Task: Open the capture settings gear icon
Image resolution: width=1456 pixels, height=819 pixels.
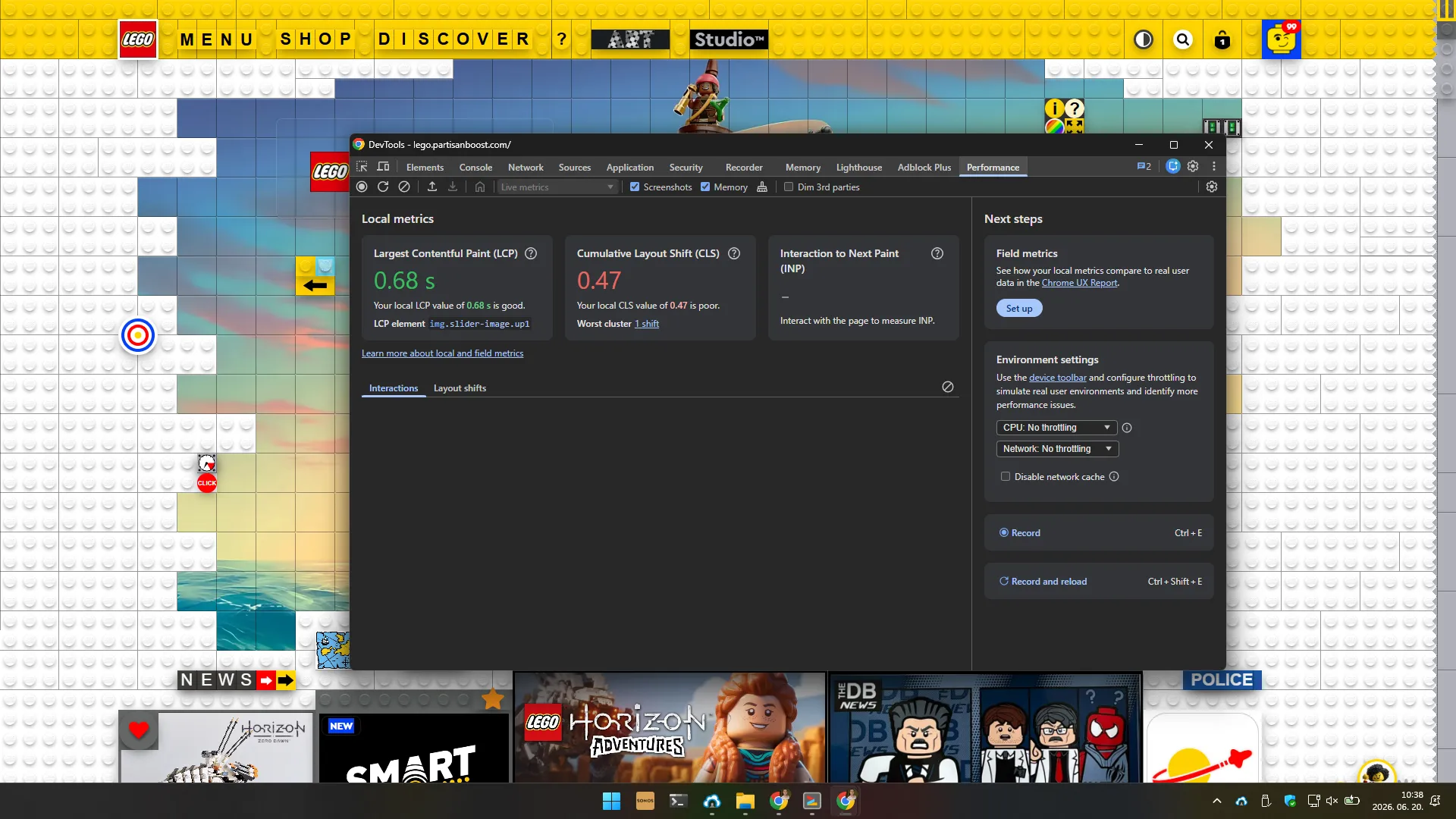Action: [1212, 187]
